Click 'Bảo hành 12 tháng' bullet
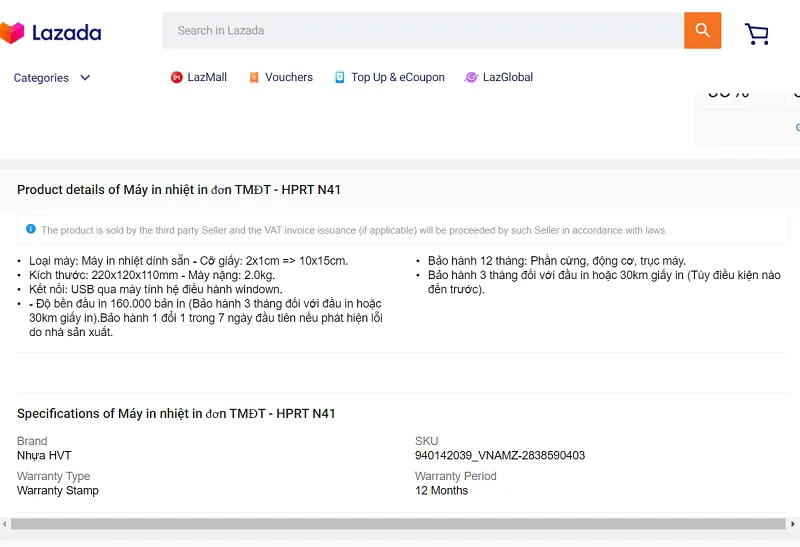 pyautogui.click(x=557, y=261)
